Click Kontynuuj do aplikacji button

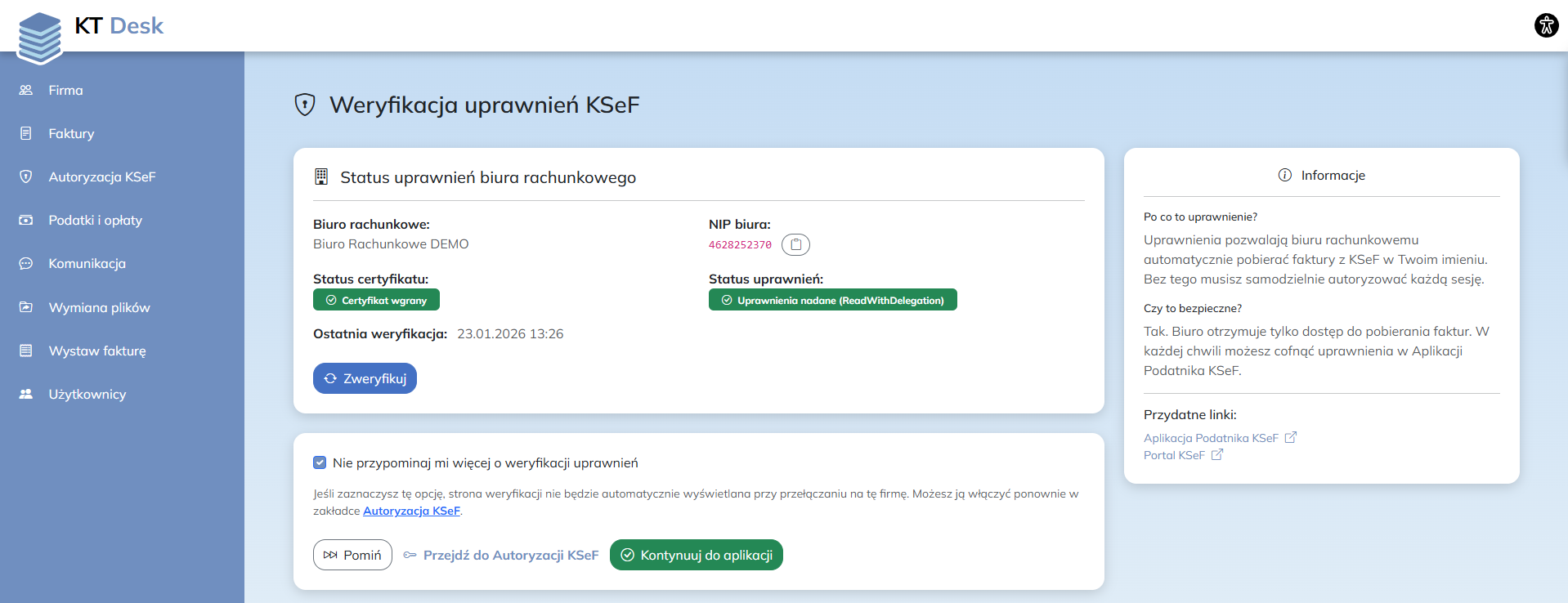696,555
